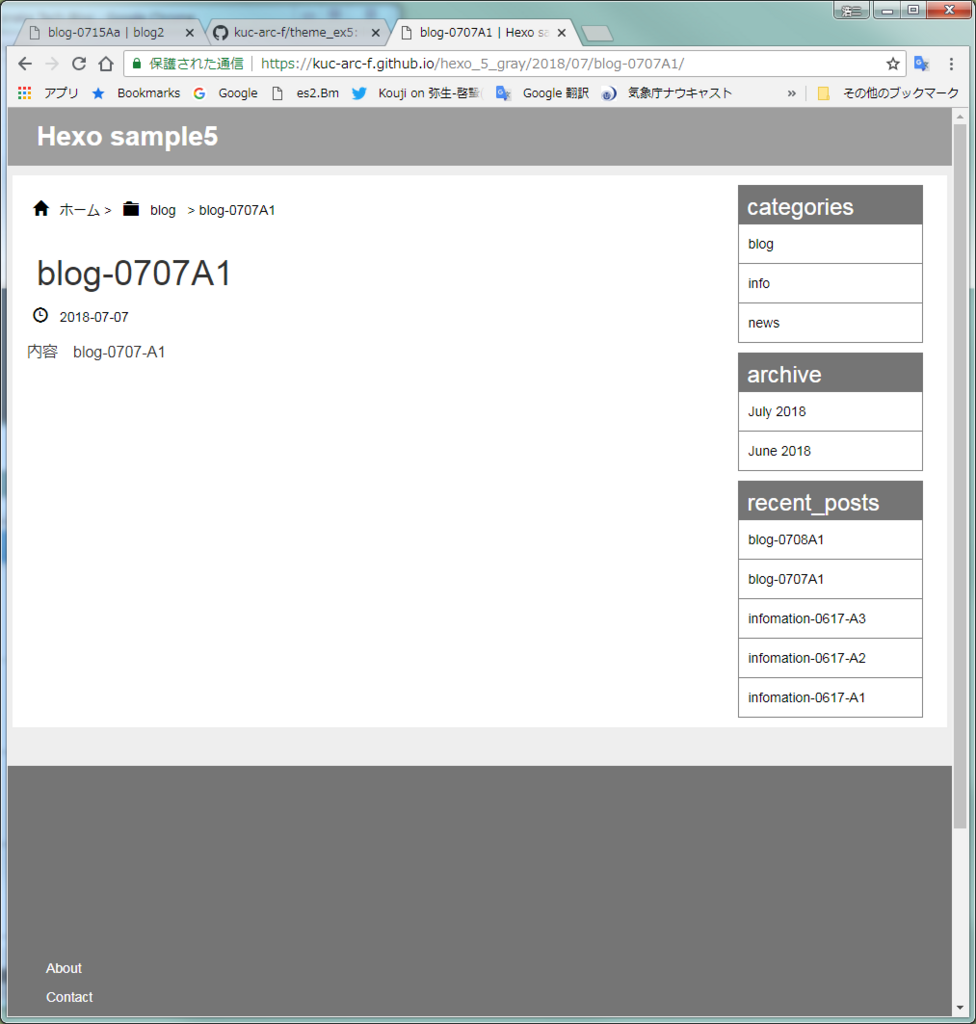The height and width of the screenshot is (1024, 976).
Task: Open the Twitter Kouji bookmark
Action: (x=417, y=93)
